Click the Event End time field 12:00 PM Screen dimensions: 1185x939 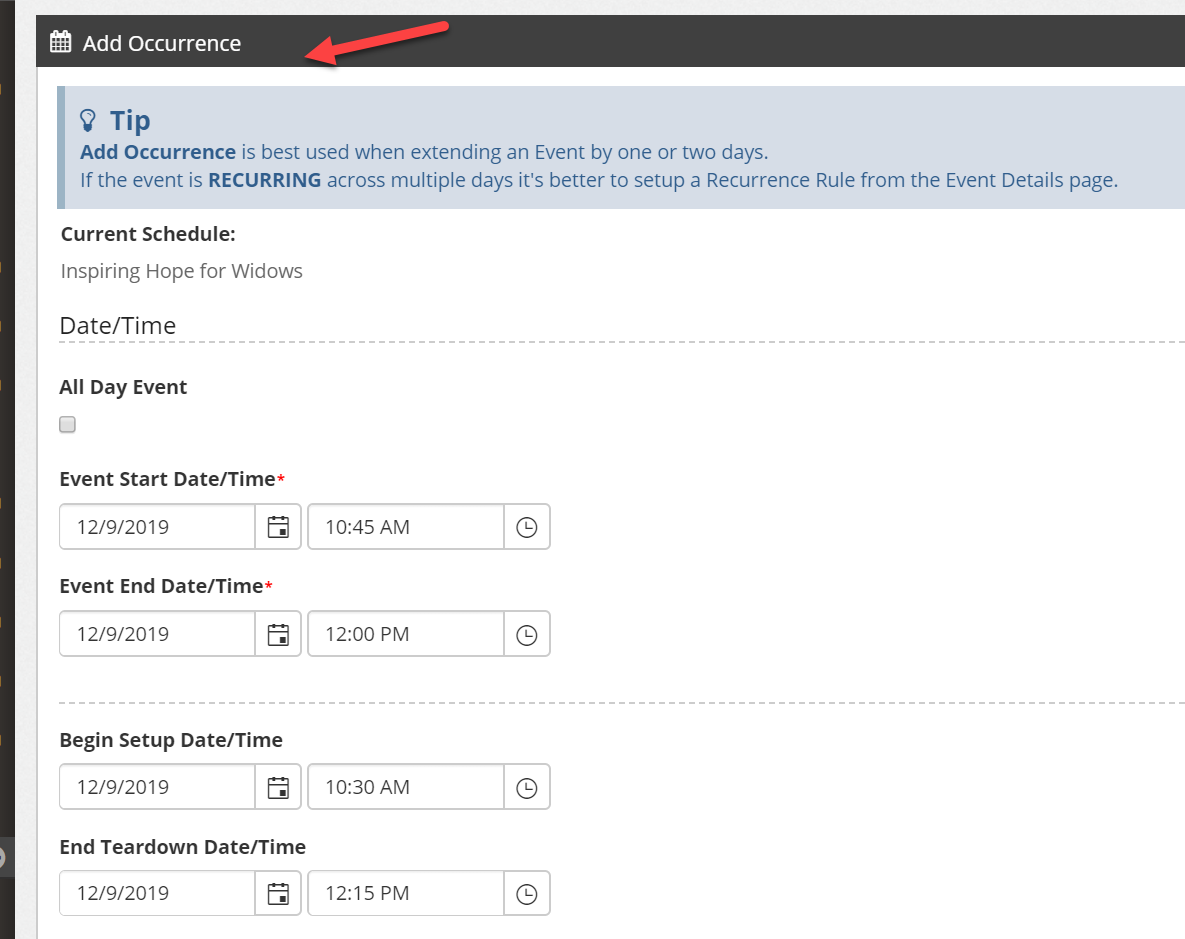click(406, 634)
